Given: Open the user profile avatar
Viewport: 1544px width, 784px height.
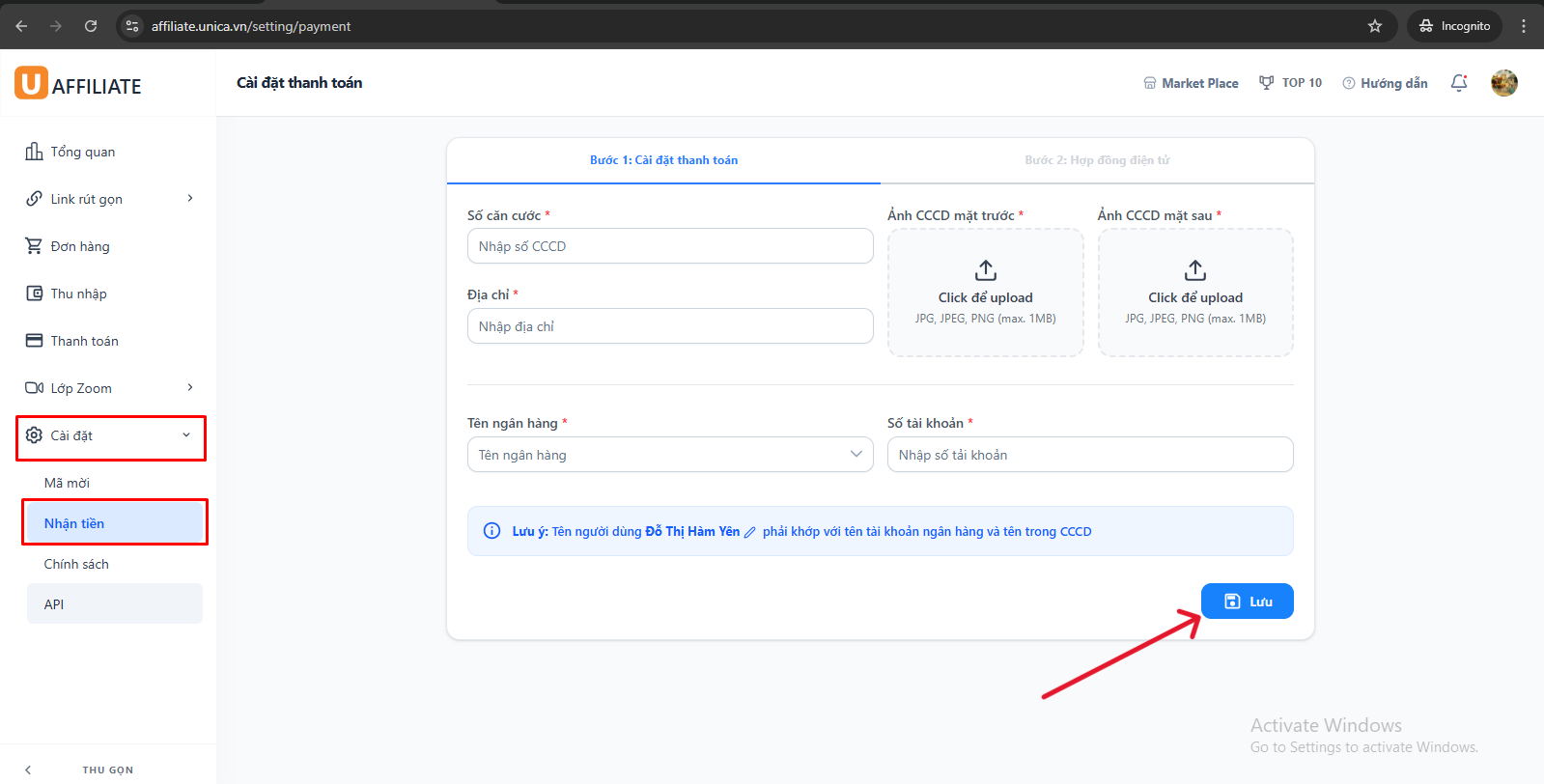Looking at the screenshot, I should pos(1503,83).
